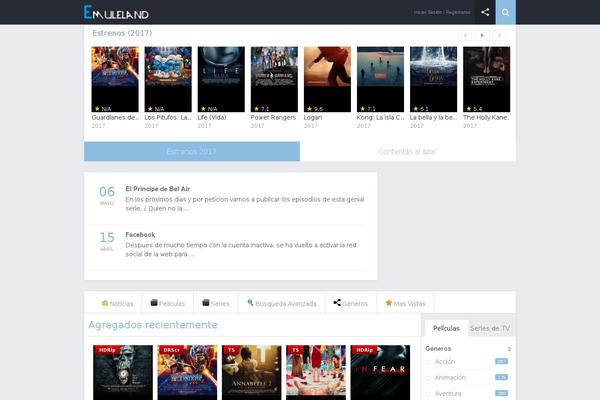600x400 pixels.
Task: Select the Series de TV sidebar tab
Action: coord(490,328)
